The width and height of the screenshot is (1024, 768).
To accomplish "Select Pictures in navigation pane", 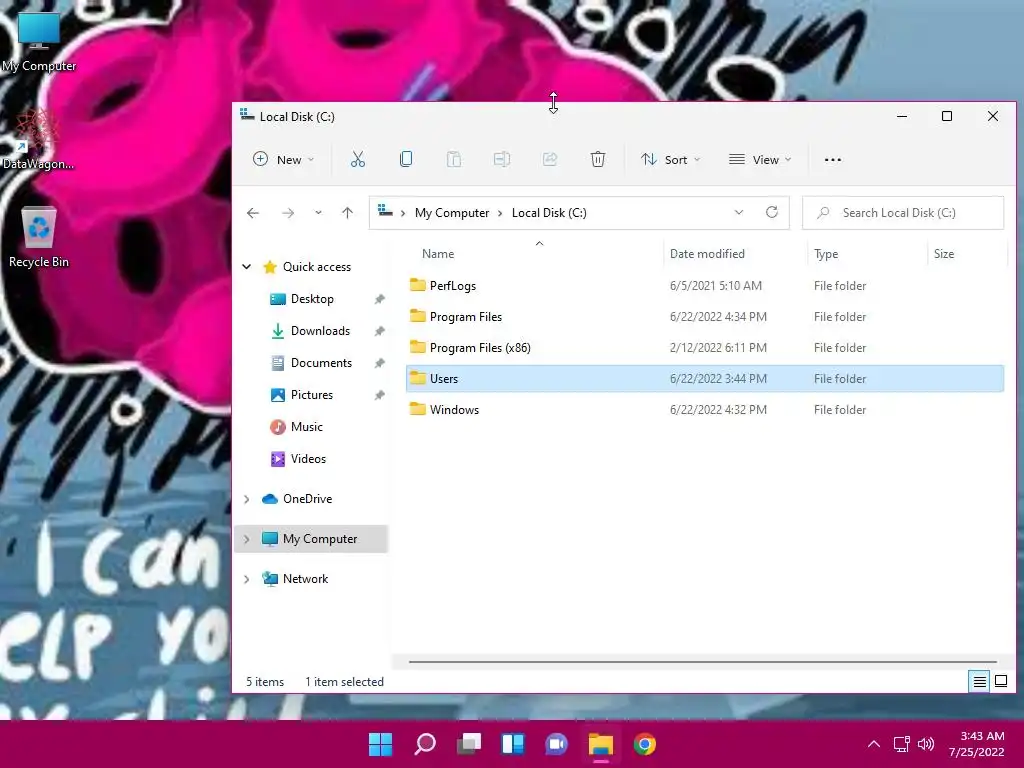I will (312, 395).
